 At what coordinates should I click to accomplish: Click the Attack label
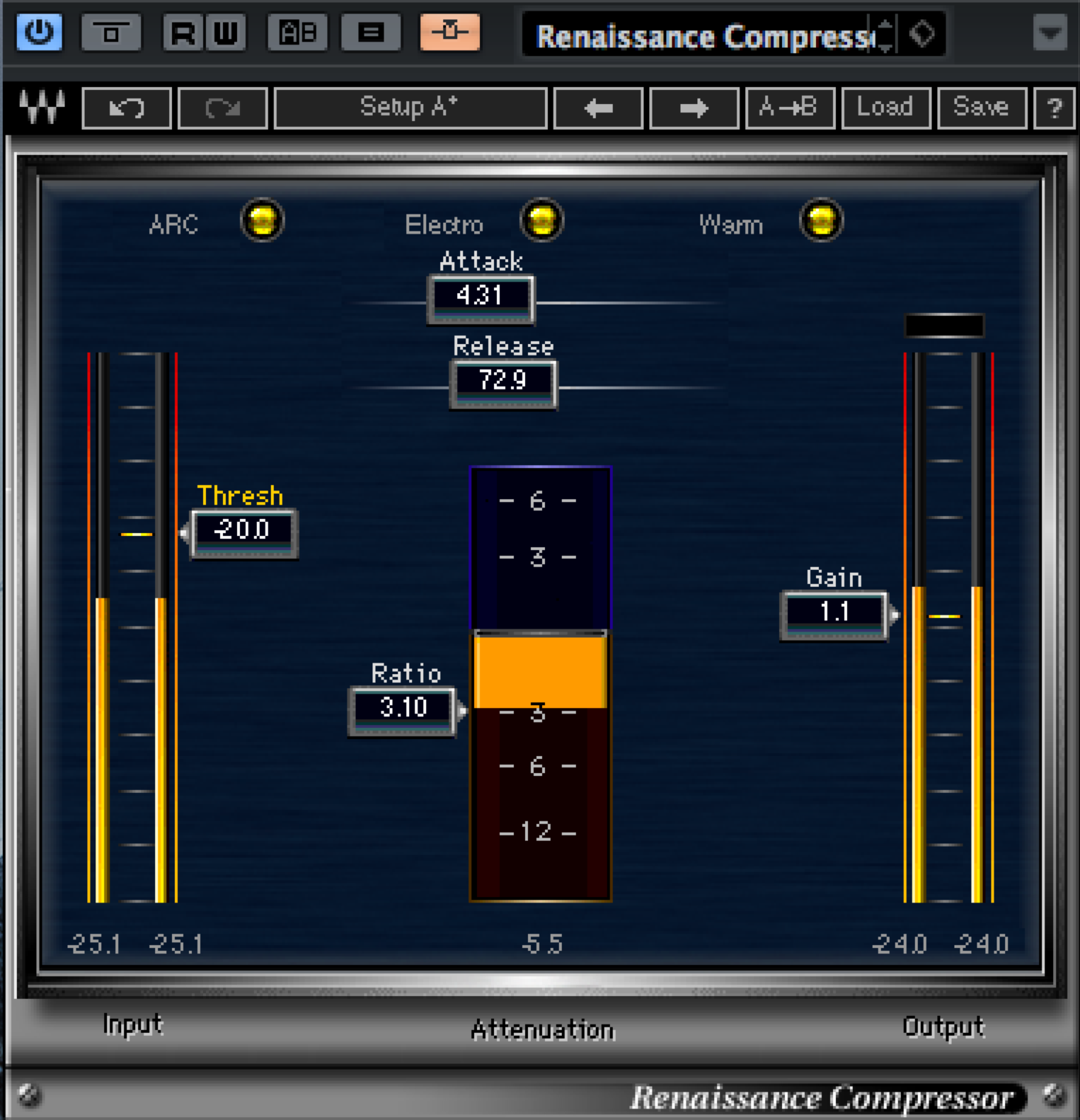(481, 261)
